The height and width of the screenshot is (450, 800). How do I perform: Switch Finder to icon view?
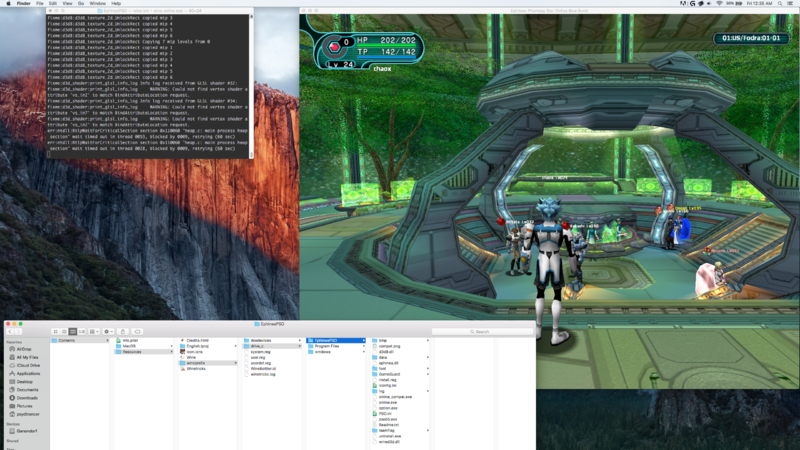[x=56, y=332]
